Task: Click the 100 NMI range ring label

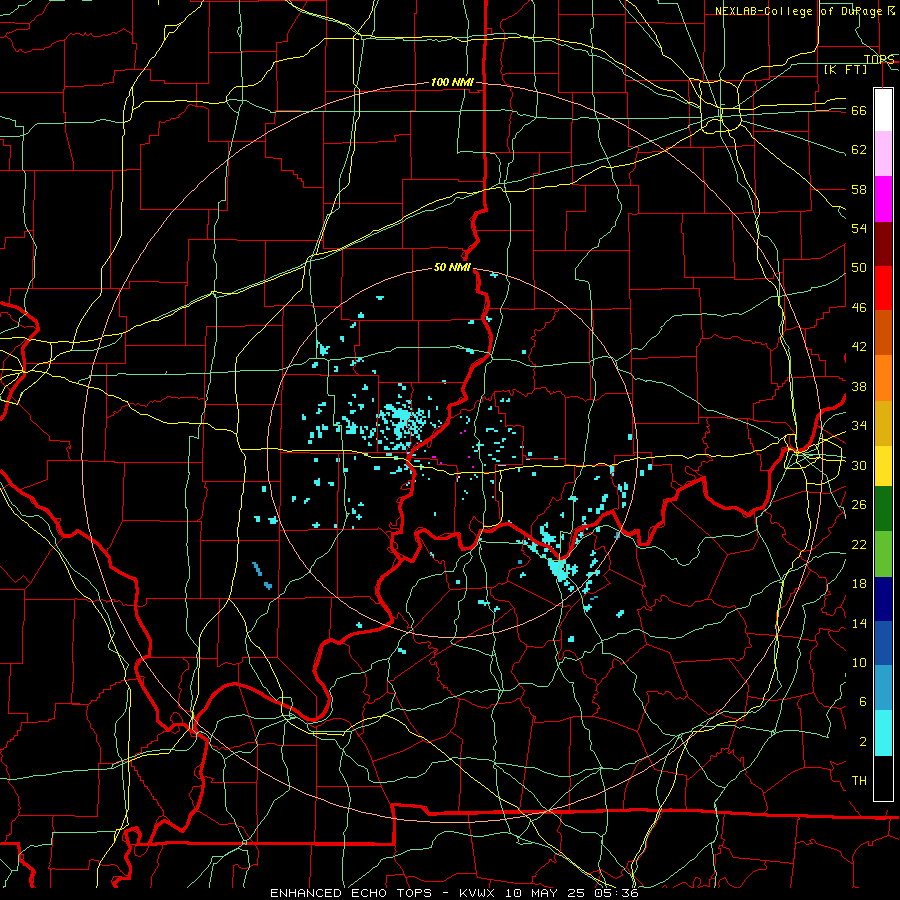Action: point(452,83)
